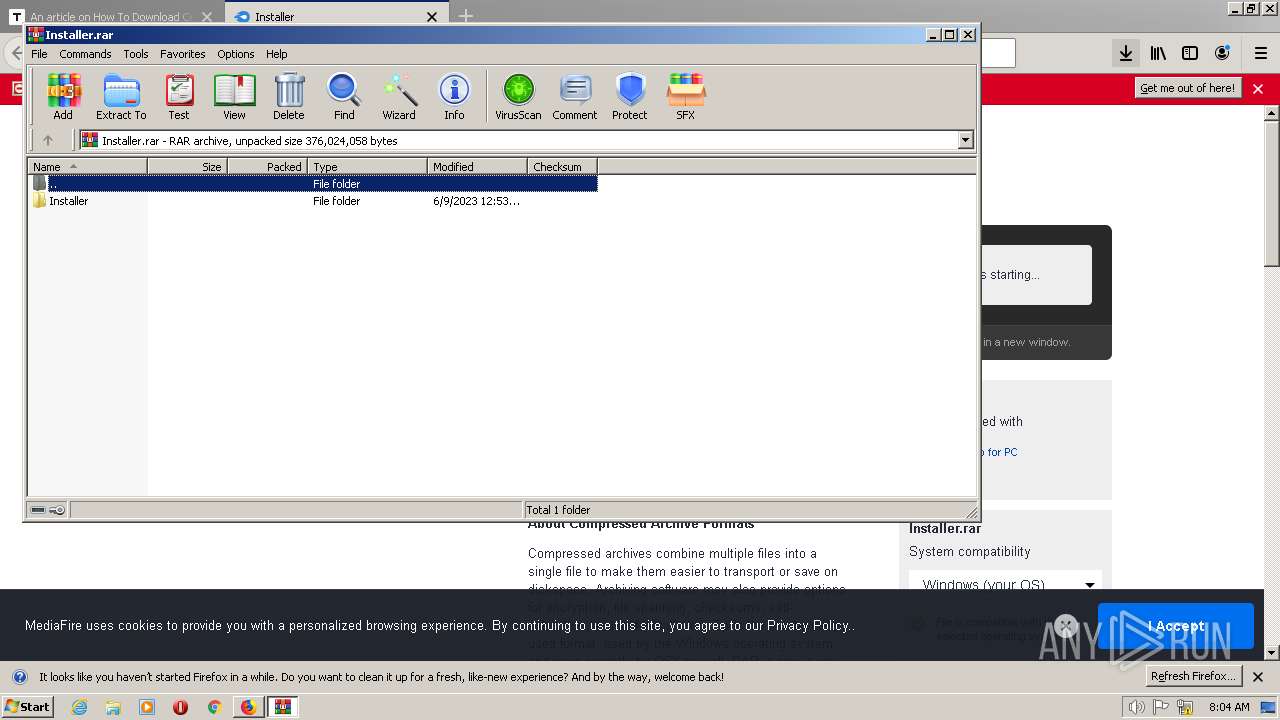This screenshot has height=720, width=1280.
Task: Accept MediaFire cookies
Action: pos(1176,626)
